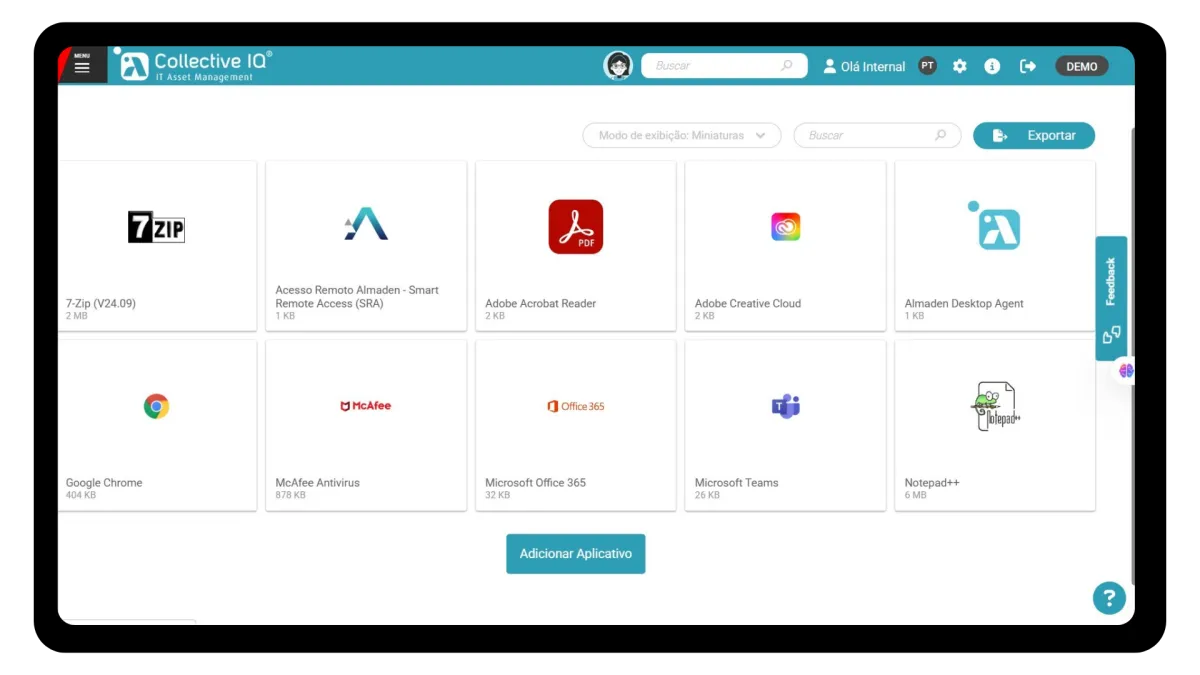Screen dimensions: 1200x675
Task: Click the Adicionar Aplicativo button
Action: point(576,553)
